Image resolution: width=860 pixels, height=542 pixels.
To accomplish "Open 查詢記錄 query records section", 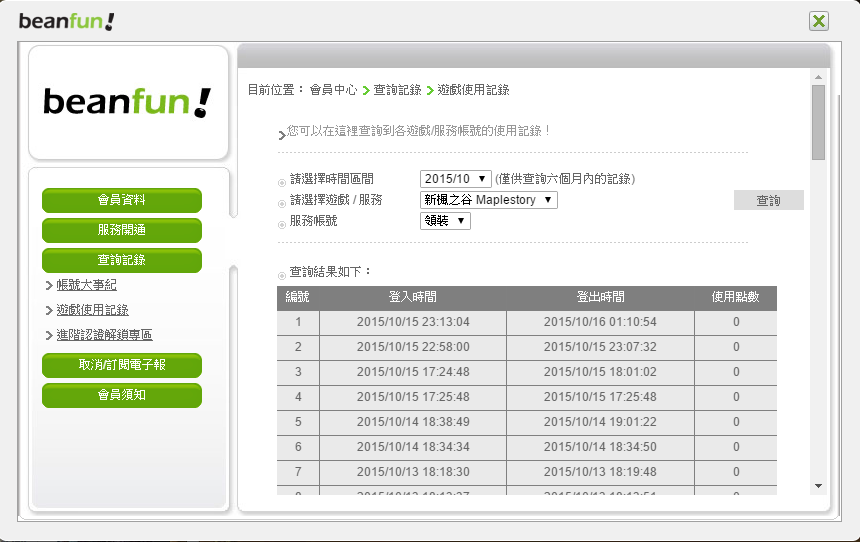I will tap(122, 260).
